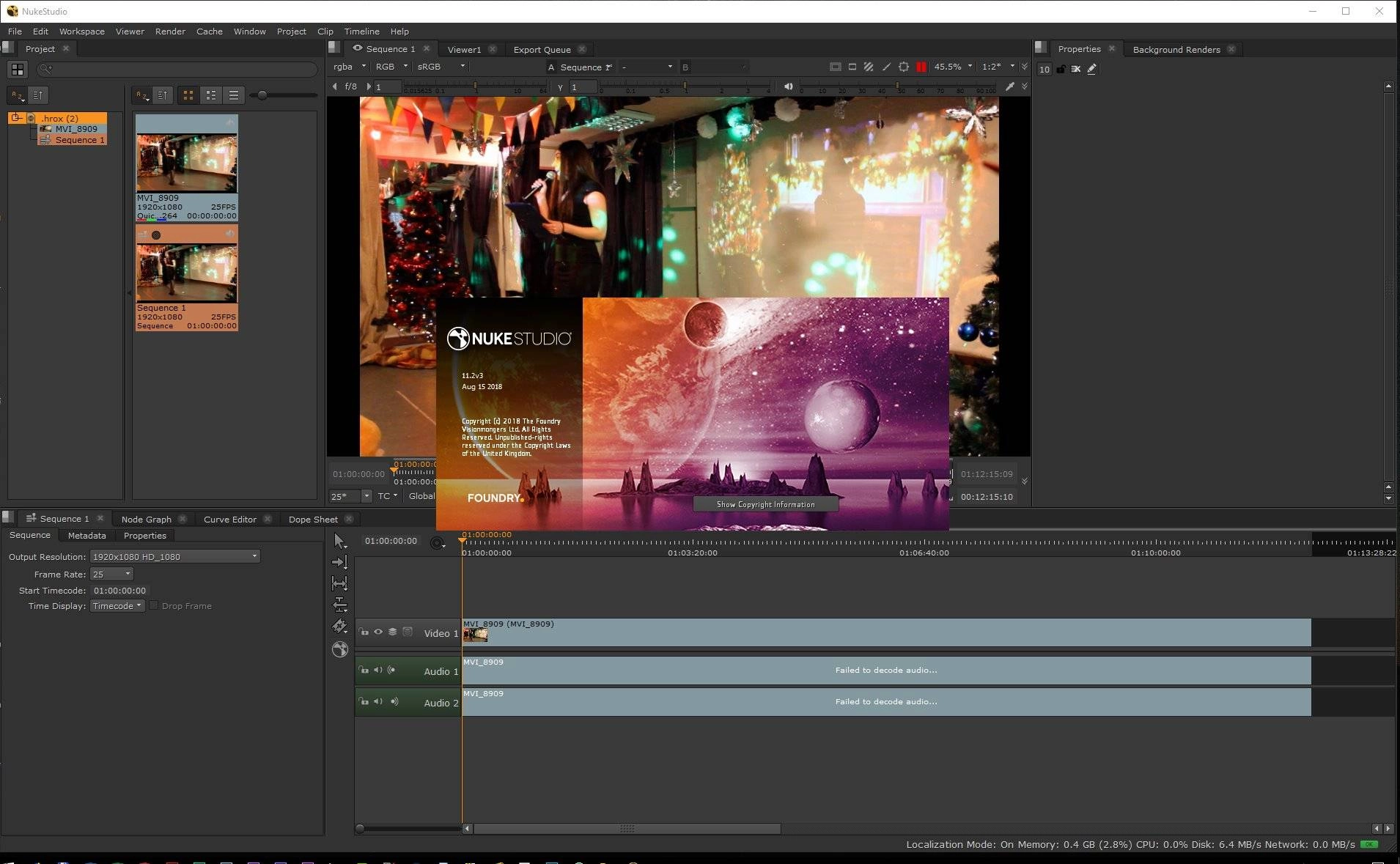Click the viewer guides rectangle icon
The image size is (1400, 864).
(835, 67)
